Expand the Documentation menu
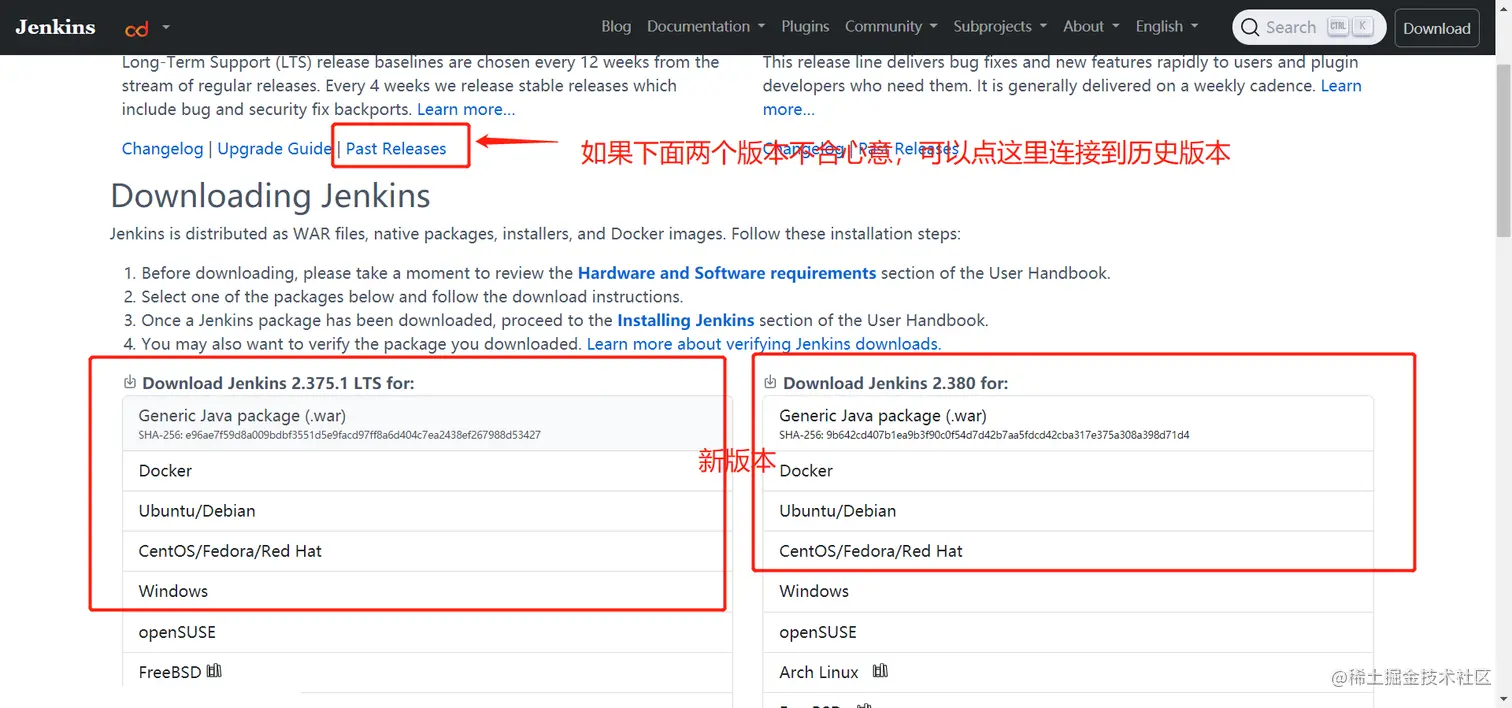1512x708 pixels. pos(706,27)
